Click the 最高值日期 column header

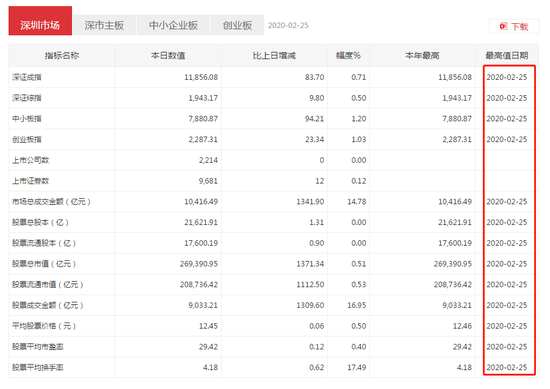coord(507,55)
